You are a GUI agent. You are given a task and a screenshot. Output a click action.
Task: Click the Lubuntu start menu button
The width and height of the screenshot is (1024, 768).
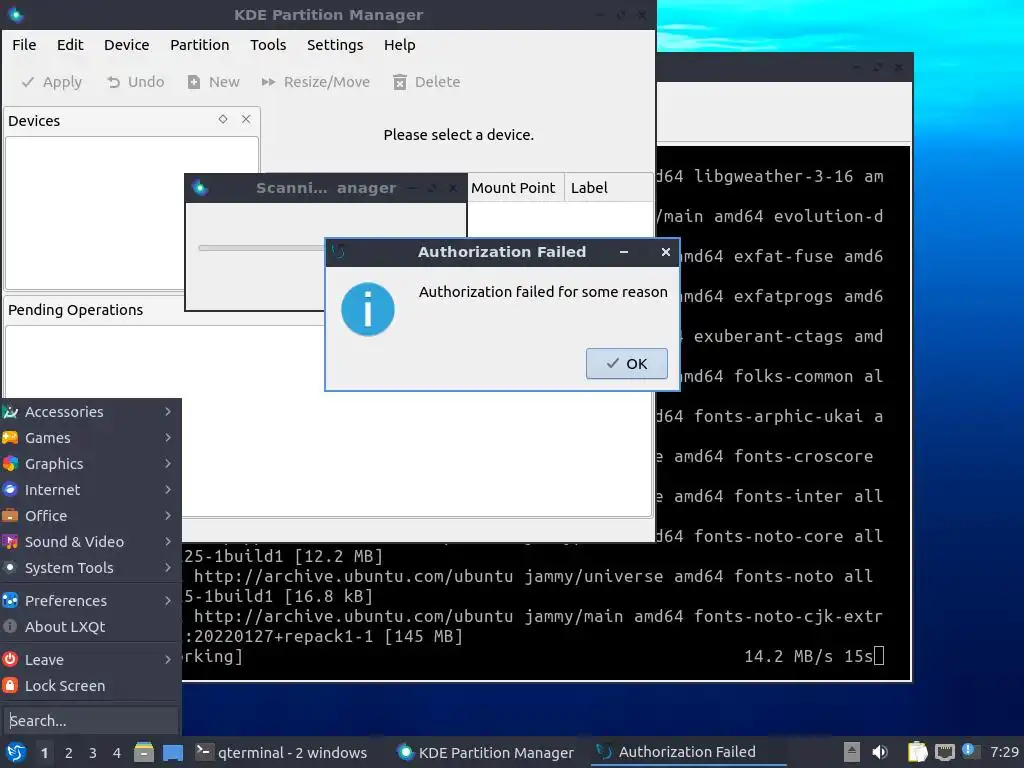16,753
